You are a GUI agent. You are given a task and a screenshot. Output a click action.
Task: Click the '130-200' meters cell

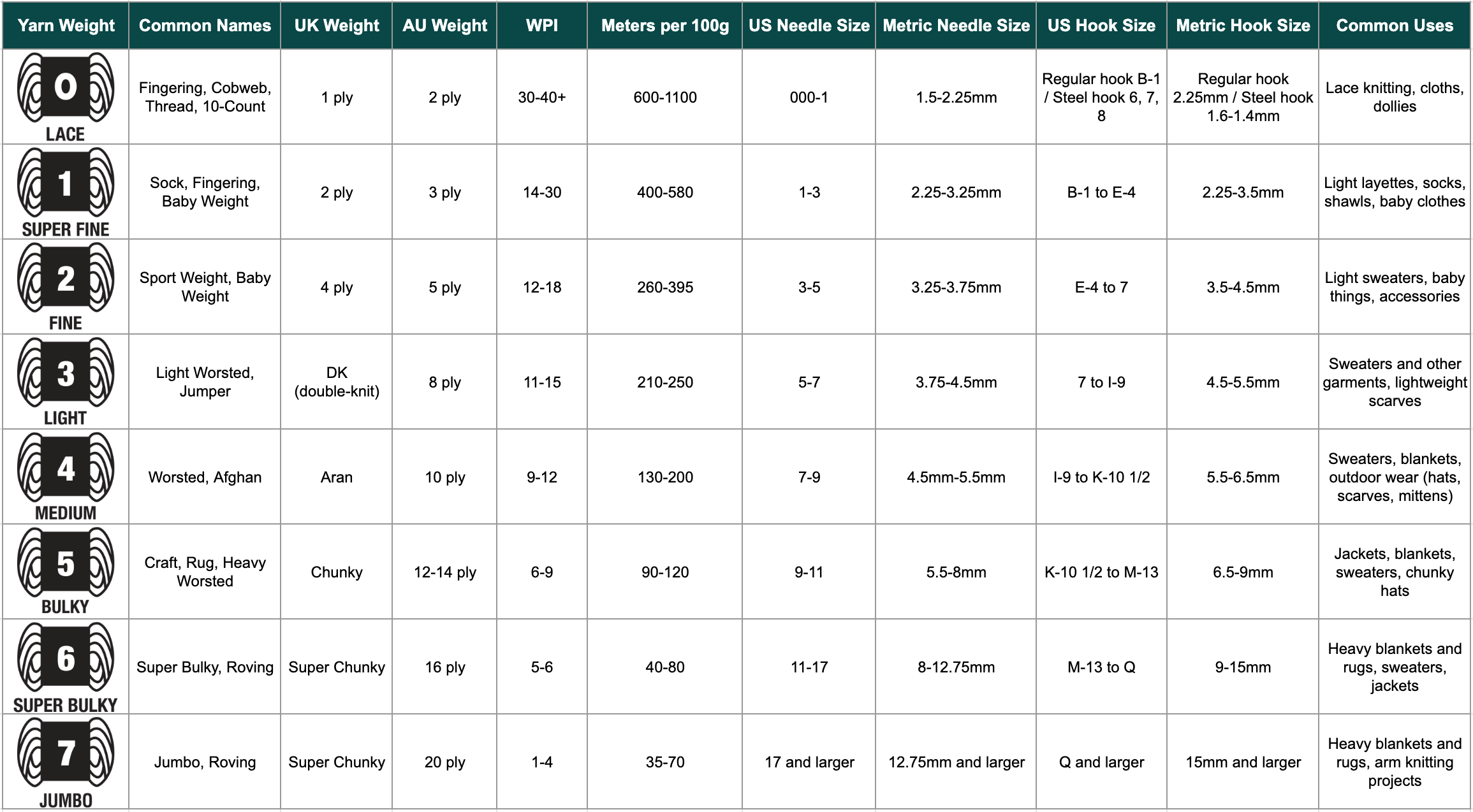(x=665, y=477)
